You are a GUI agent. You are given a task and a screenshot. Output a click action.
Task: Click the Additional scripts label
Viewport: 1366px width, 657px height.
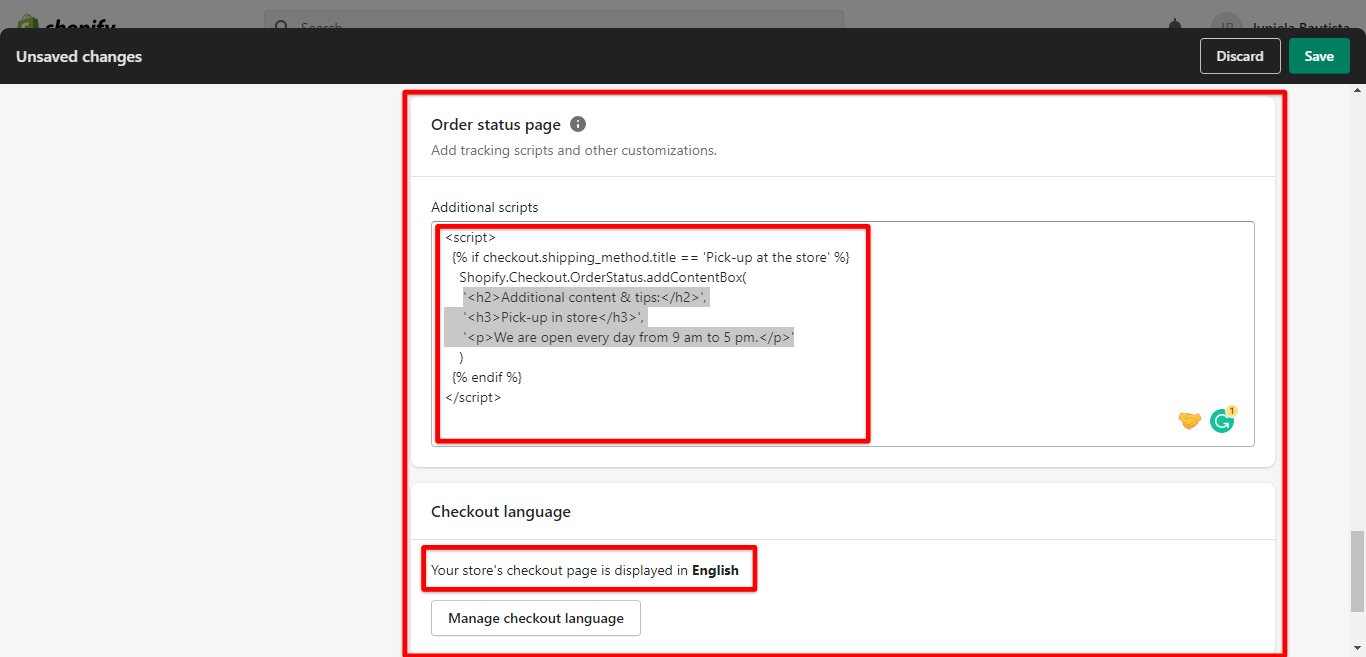tap(484, 207)
